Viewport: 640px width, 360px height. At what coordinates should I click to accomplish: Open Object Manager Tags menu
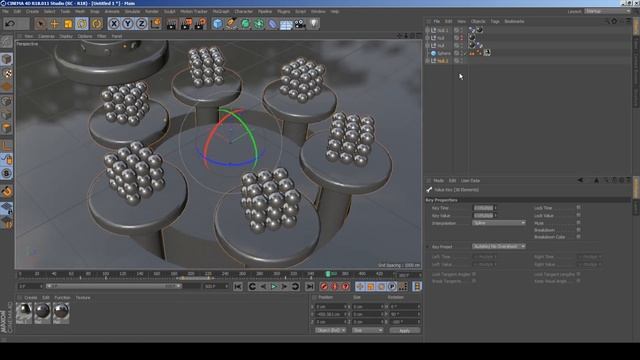point(495,21)
